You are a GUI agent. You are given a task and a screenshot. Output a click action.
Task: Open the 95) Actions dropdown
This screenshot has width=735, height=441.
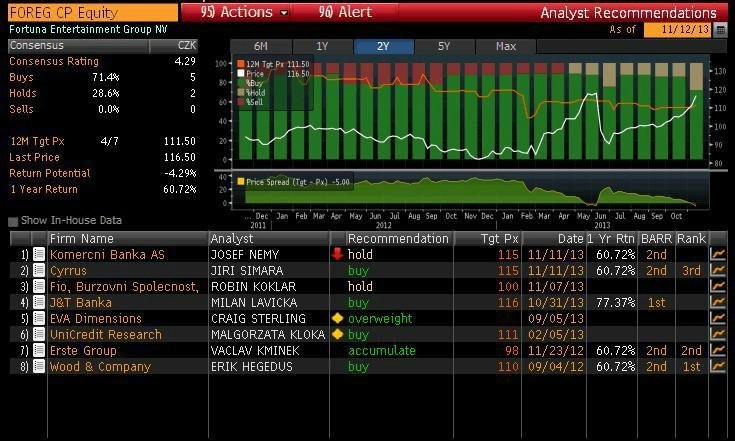coord(244,12)
